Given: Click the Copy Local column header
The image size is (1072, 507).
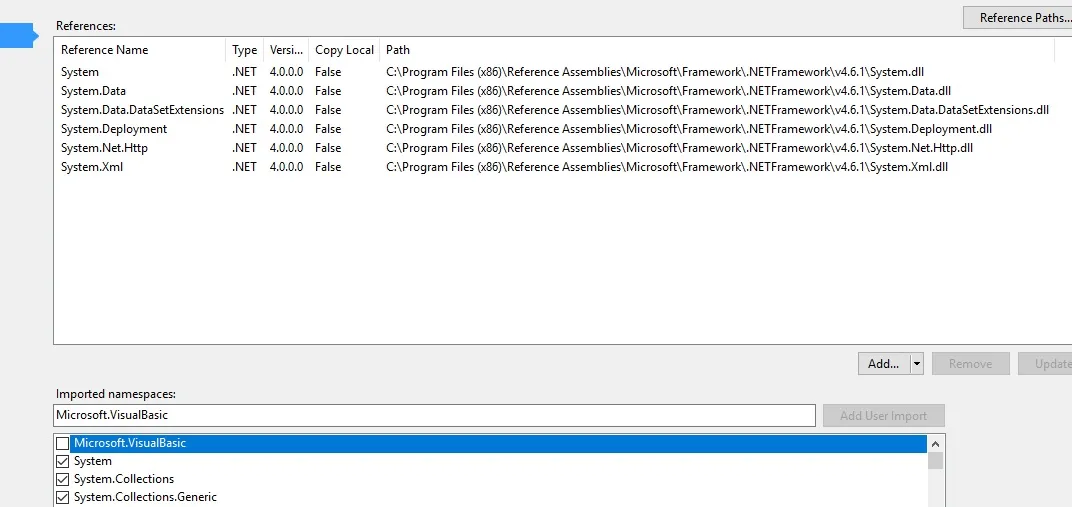Looking at the screenshot, I should [344, 50].
